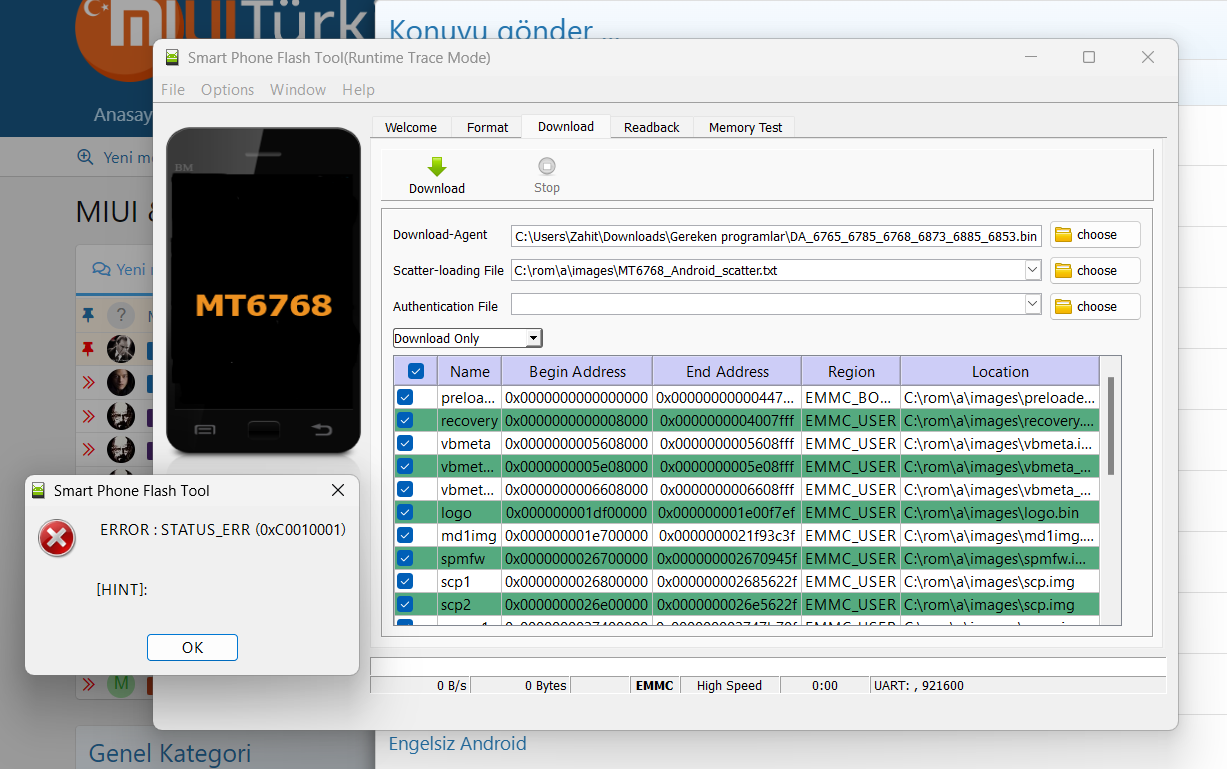Uncheck the preloader row checkbox
The image size is (1227, 769).
coord(405,397)
